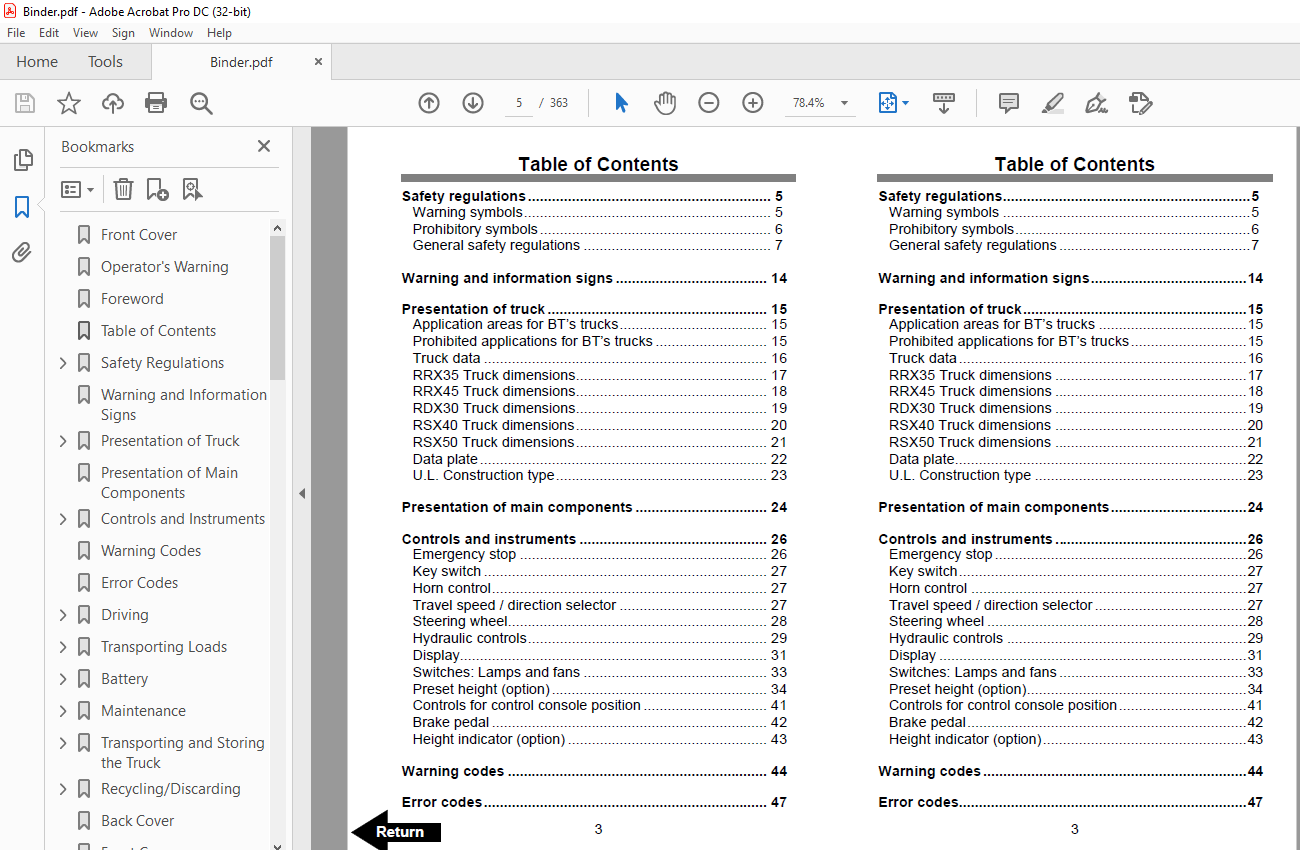This screenshot has height=850, width=1300.
Task: Select the Back Cover bookmark
Action: point(137,821)
